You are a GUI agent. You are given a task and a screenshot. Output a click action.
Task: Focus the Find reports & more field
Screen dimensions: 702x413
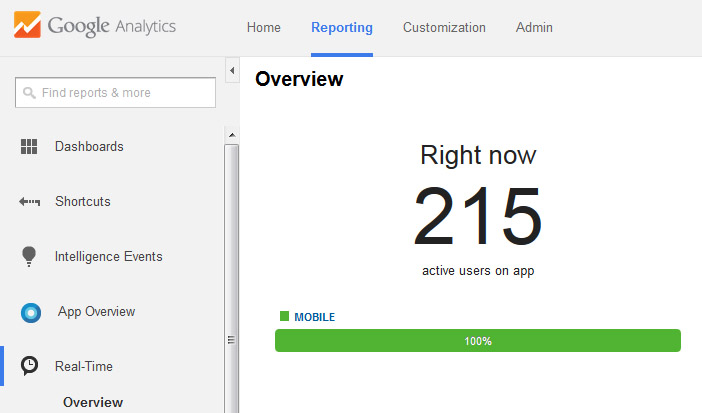tap(116, 93)
